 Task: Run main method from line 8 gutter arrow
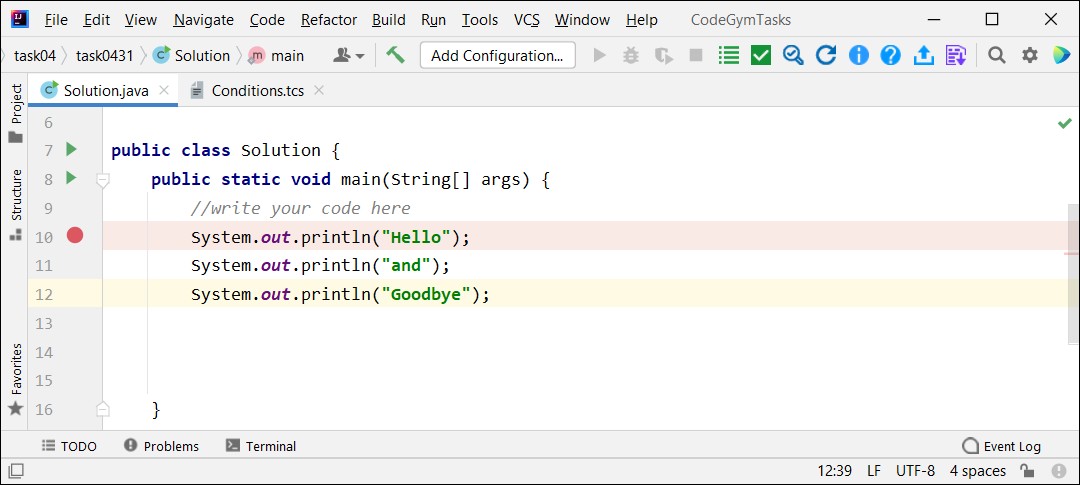coord(71,178)
